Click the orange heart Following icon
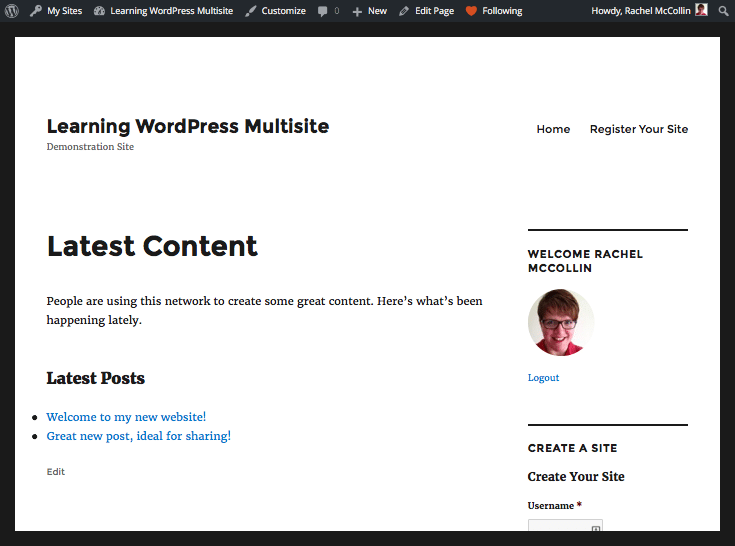 coord(471,11)
